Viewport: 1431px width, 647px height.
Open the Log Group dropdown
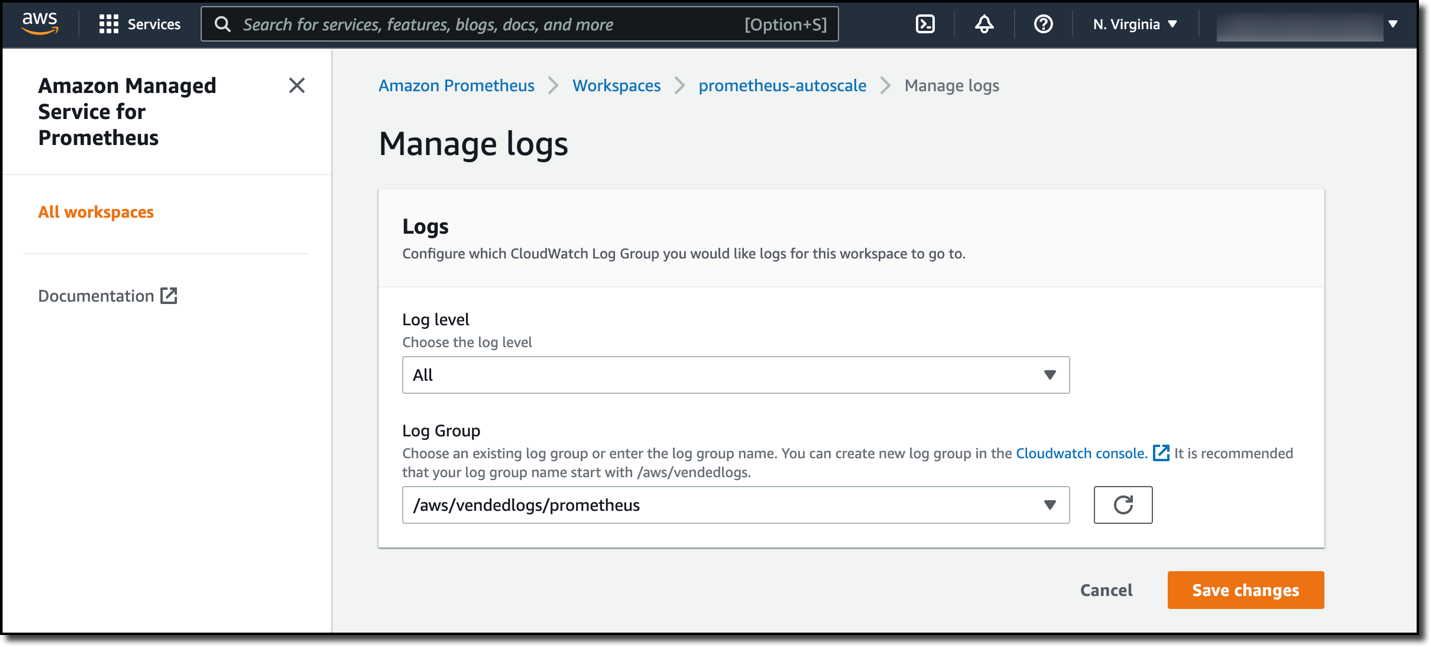(736, 505)
